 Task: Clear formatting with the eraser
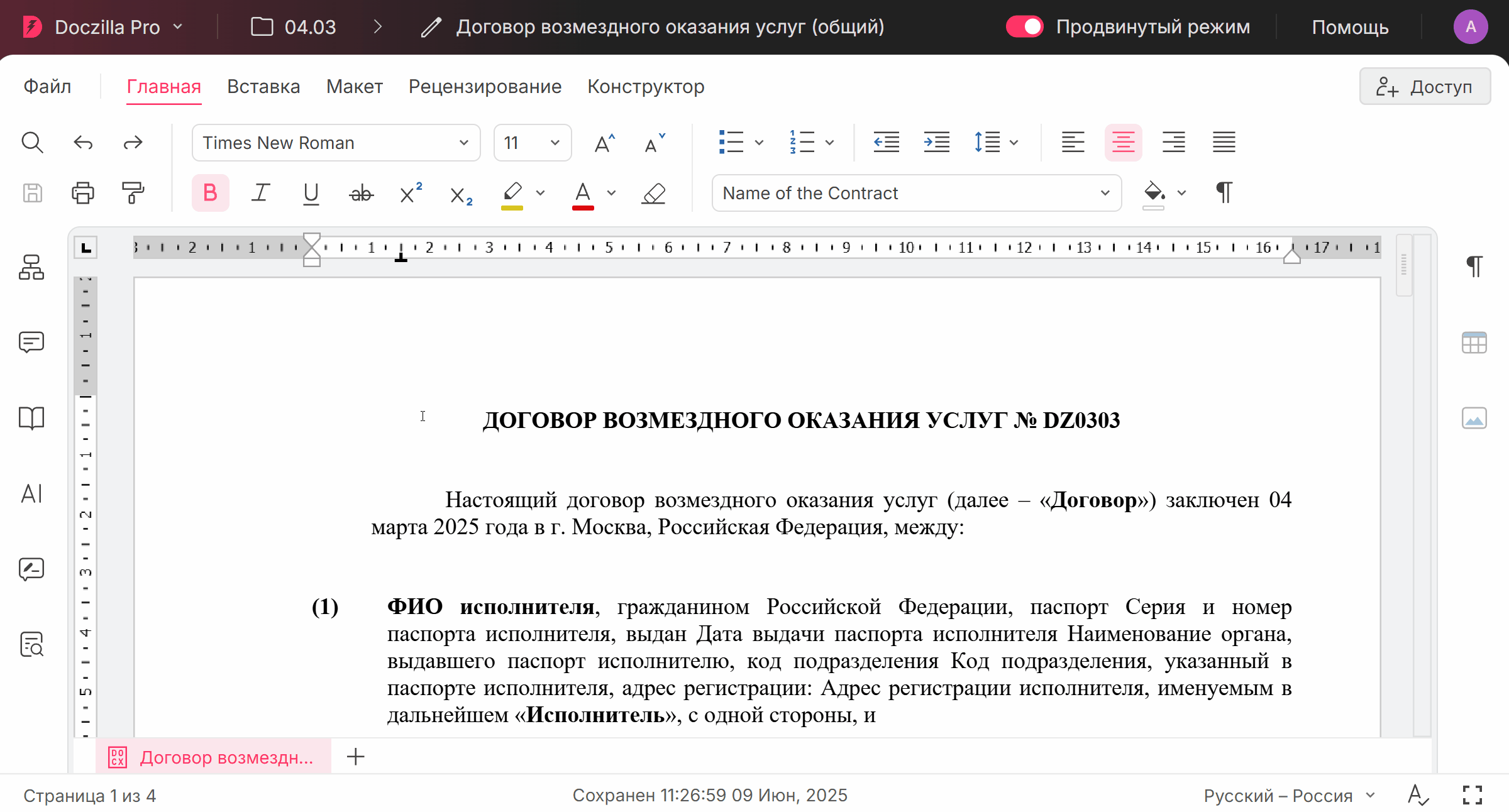click(x=654, y=193)
